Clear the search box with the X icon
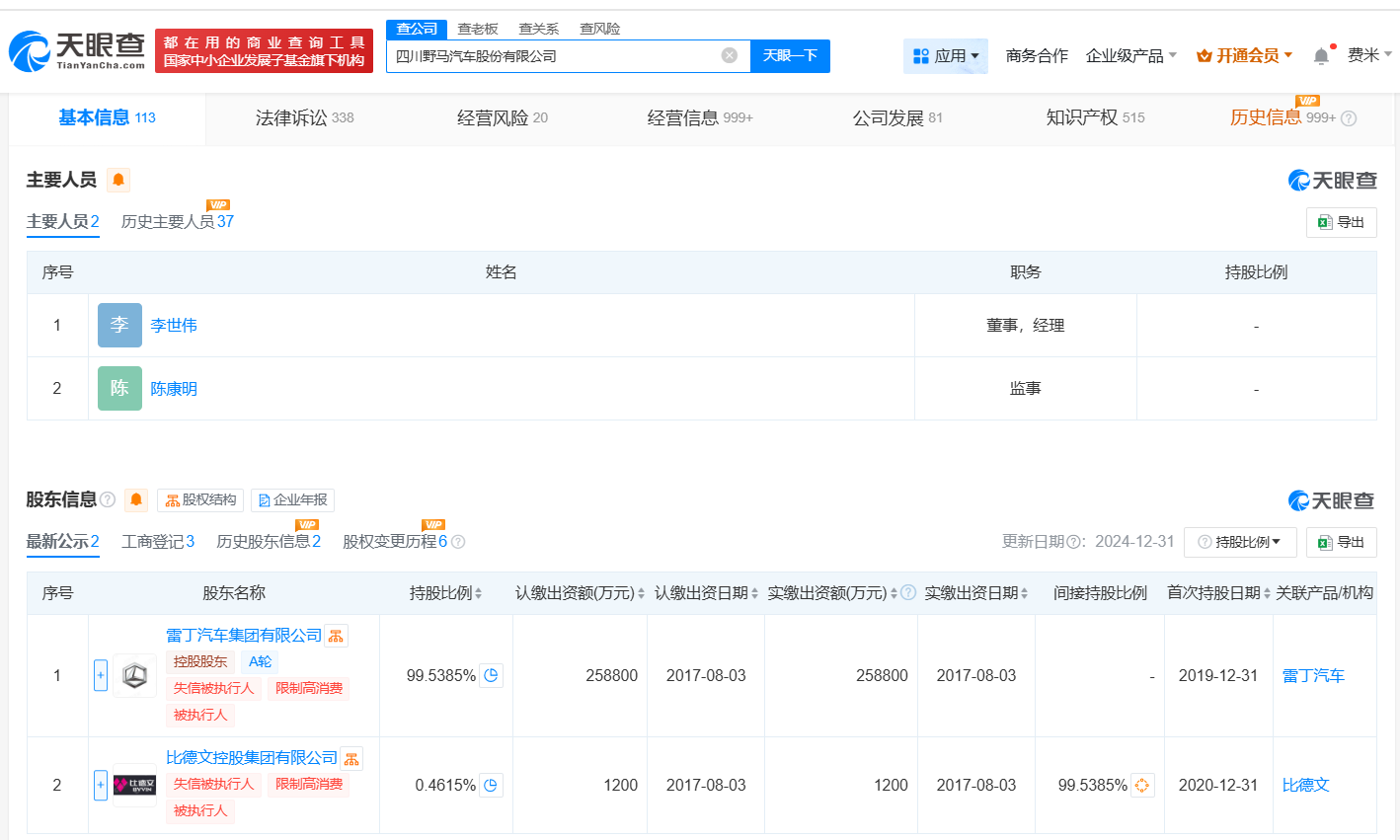The height and width of the screenshot is (840, 1400). [730, 55]
